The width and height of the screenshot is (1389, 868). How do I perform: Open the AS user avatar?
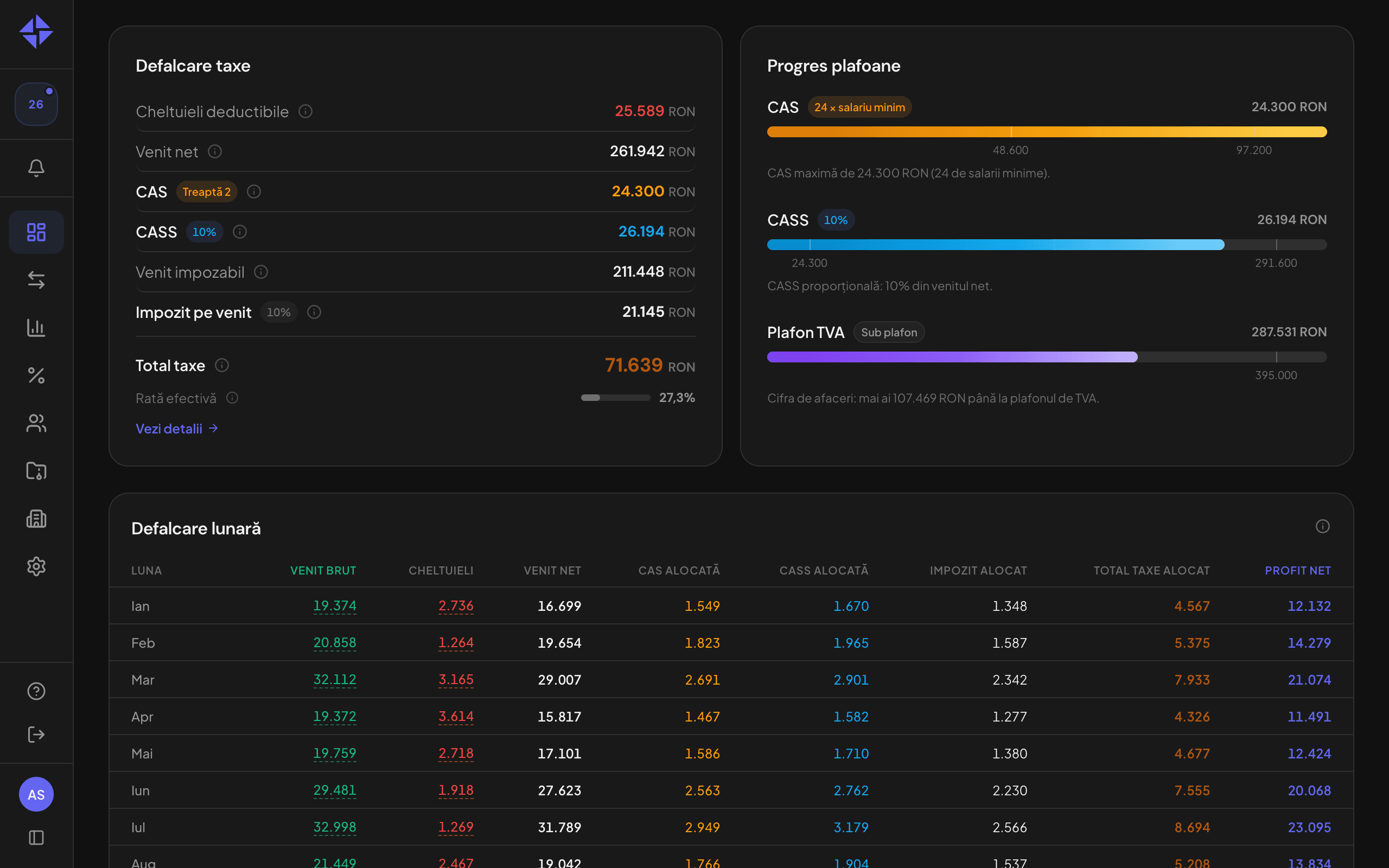[x=36, y=794]
